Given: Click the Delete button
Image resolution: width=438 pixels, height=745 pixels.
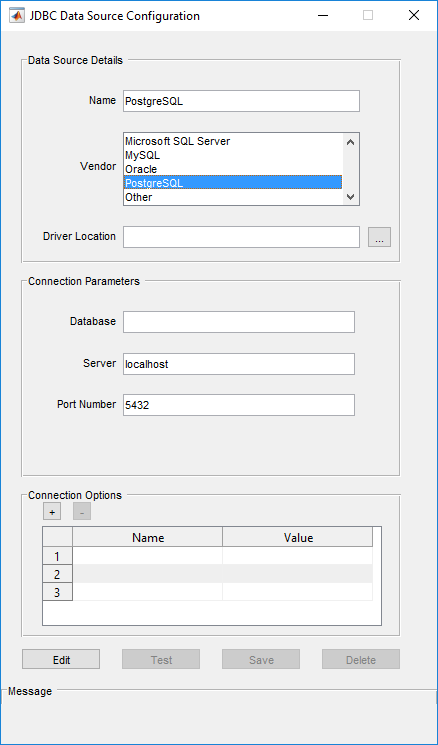Looking at the screenshot, I should click(x=361, y=659).
